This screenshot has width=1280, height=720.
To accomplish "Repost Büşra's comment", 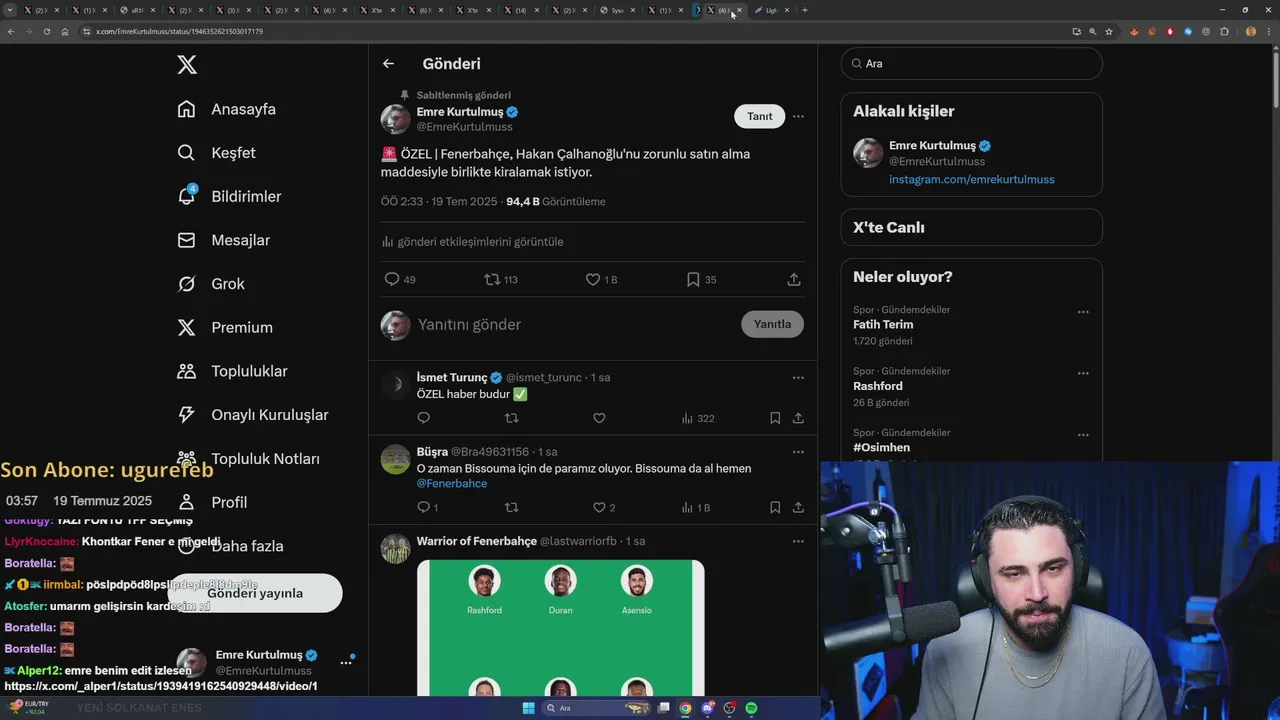I will point(512,508).
